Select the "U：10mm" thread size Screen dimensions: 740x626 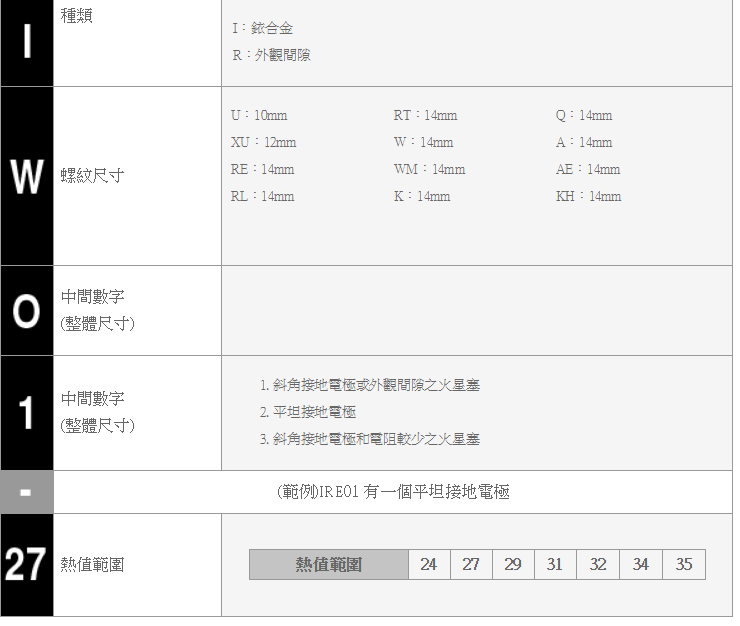coord(259,115)
